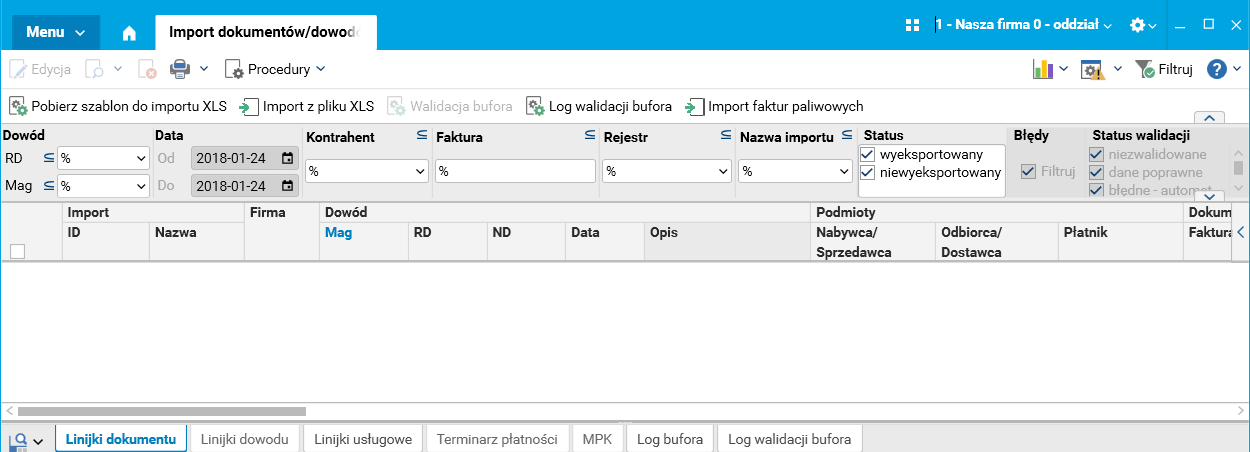Switch to Linijki dokumentu tab
The height and width of the screenshot is (452, 1250).
121,439
